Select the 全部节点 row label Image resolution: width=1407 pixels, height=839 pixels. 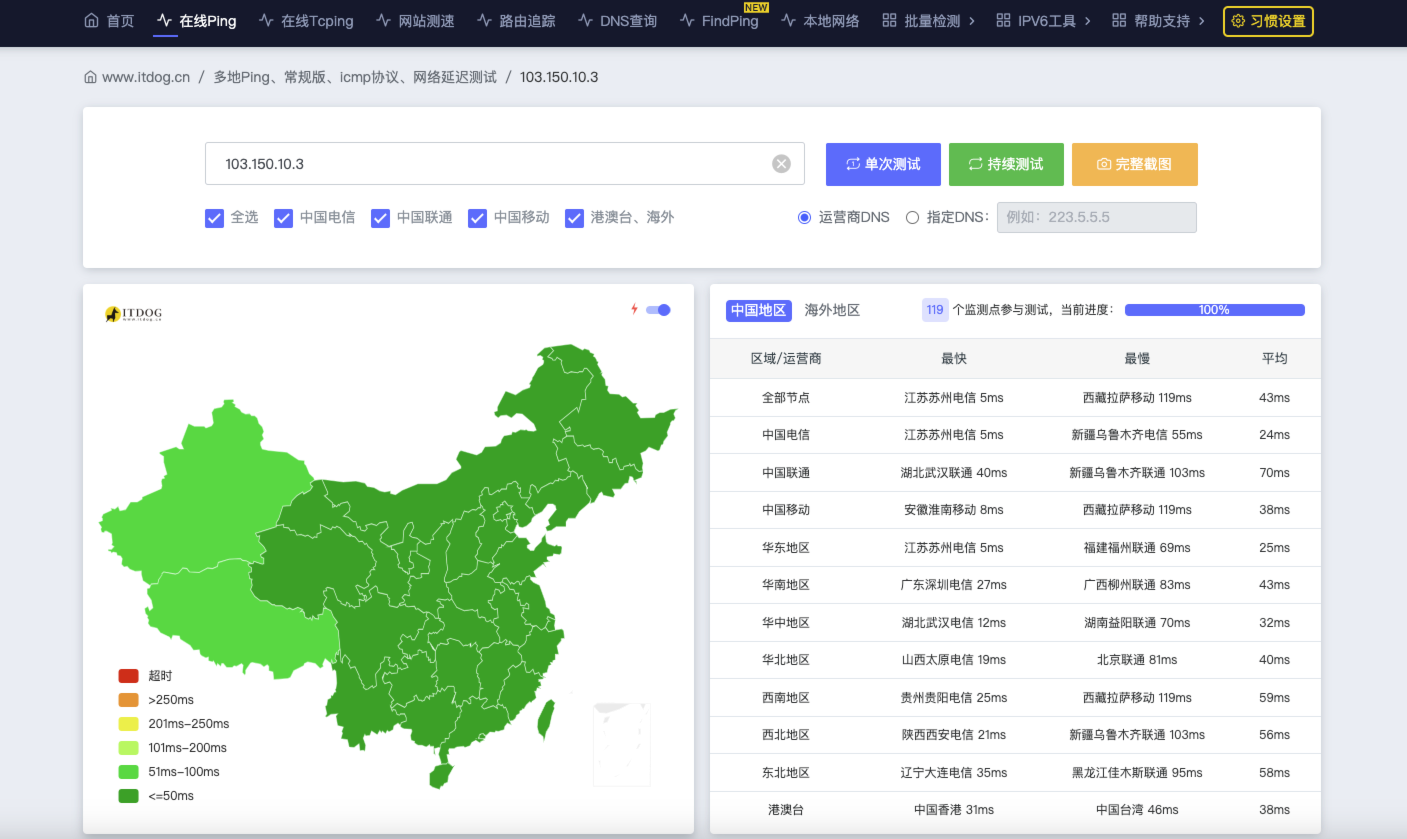[x=786, y=398]
